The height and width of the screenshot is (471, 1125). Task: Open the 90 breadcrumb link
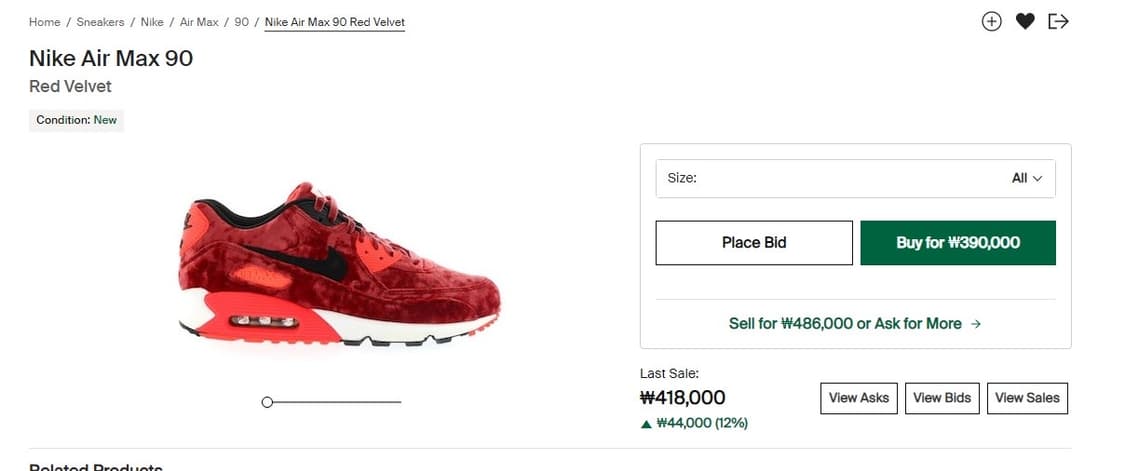coord(242,22)
